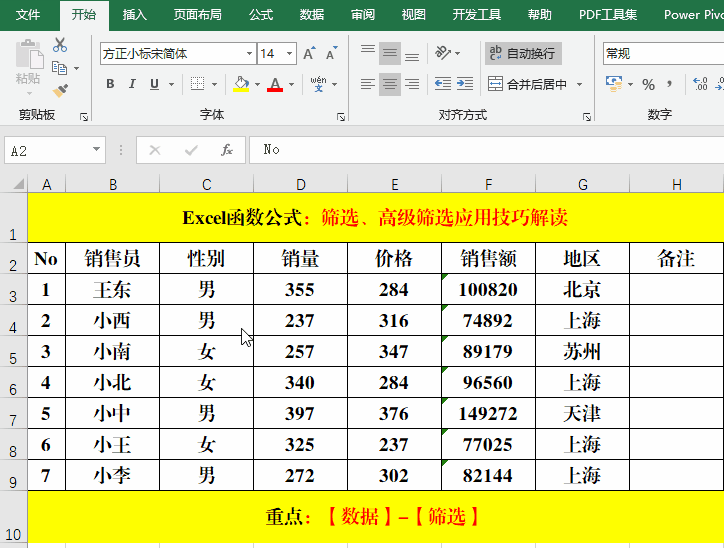Click the Increase Font Size icon
The height and width of the screenshot is (548, 724).
pyautogui.click(x=309, y=53)
